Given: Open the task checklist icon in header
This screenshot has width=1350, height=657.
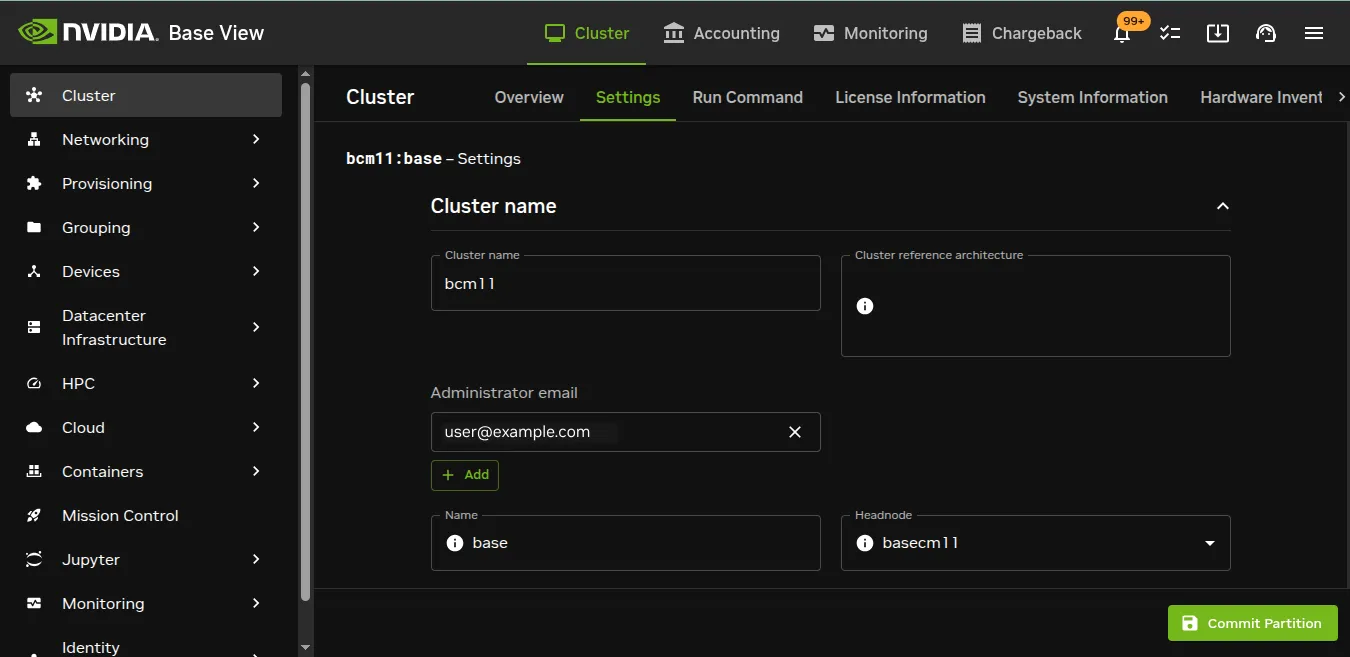Looking at the screenshot, I should (1170, 33).
